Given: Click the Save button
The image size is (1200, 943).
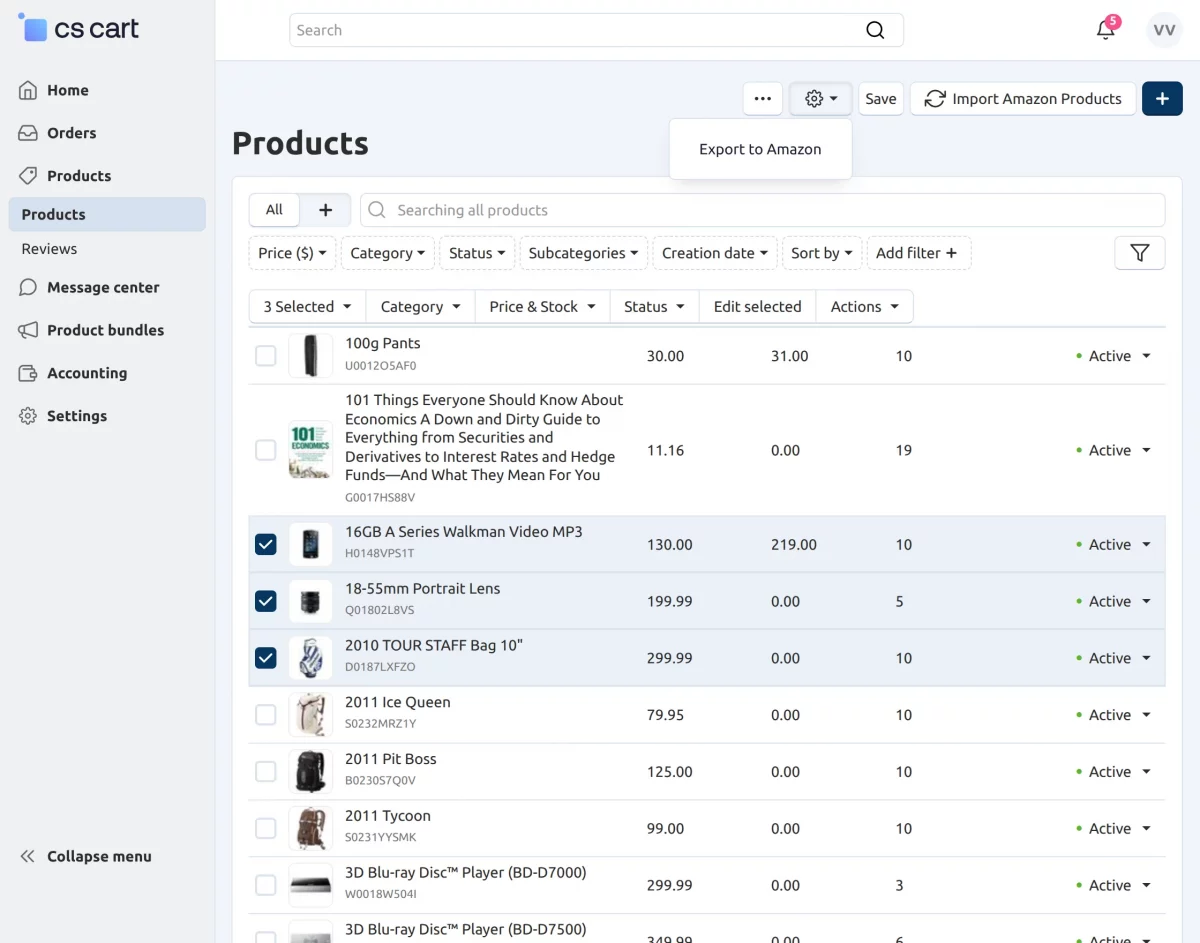Looking at the screenshot, I should [x=881, y=99].
